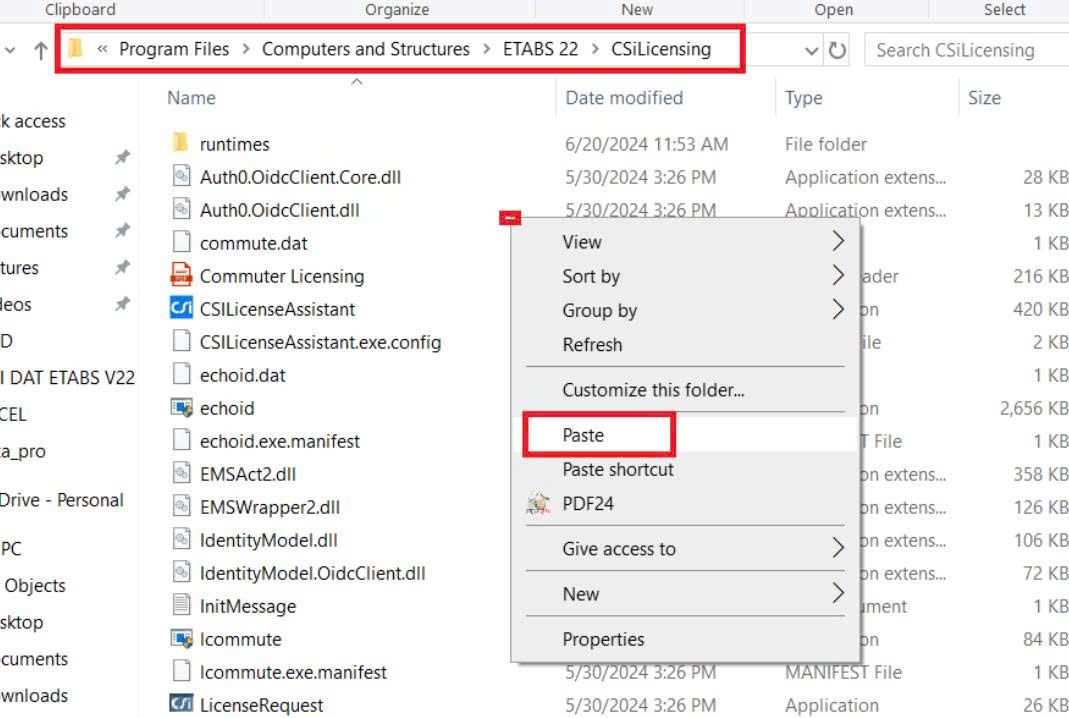Select the EMSWrapper2.dll file name
This screenshot has width=1069, height=718.
269,507
